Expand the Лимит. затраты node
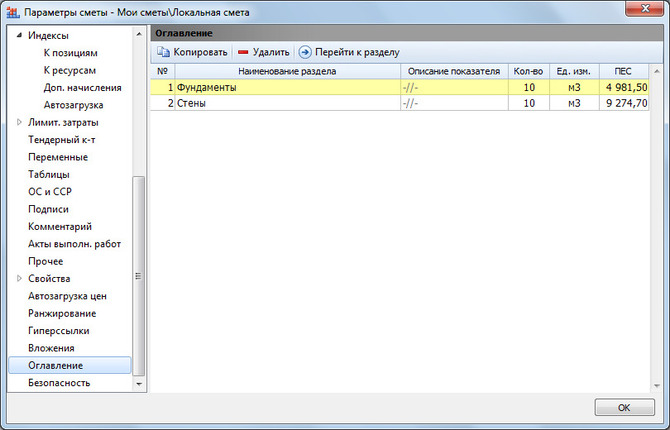This screenshot has width=670, height=430. [19, 122]
